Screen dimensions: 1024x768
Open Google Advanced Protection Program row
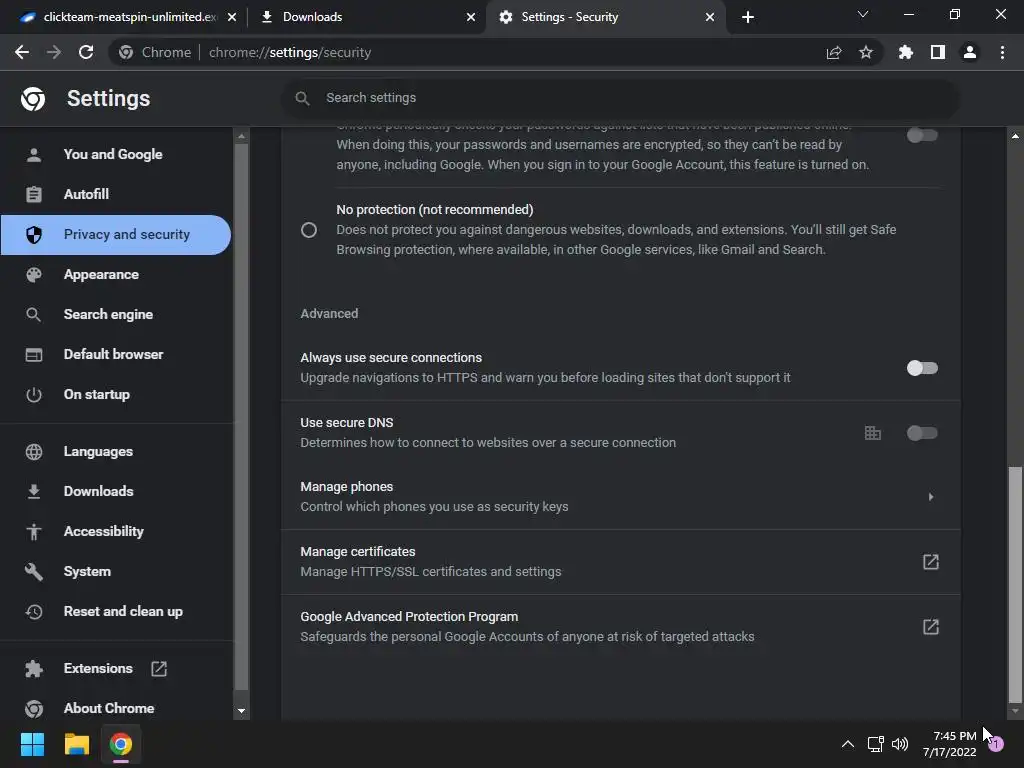click(x=620, y=627)
